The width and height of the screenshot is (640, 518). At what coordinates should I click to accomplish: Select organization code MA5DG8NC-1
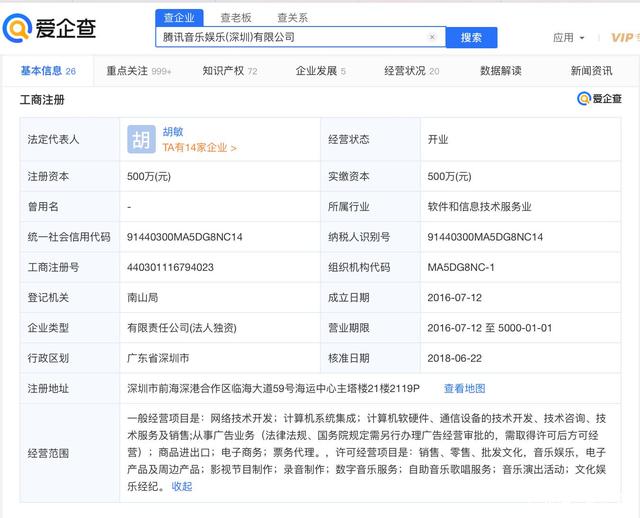click(461, 267)
